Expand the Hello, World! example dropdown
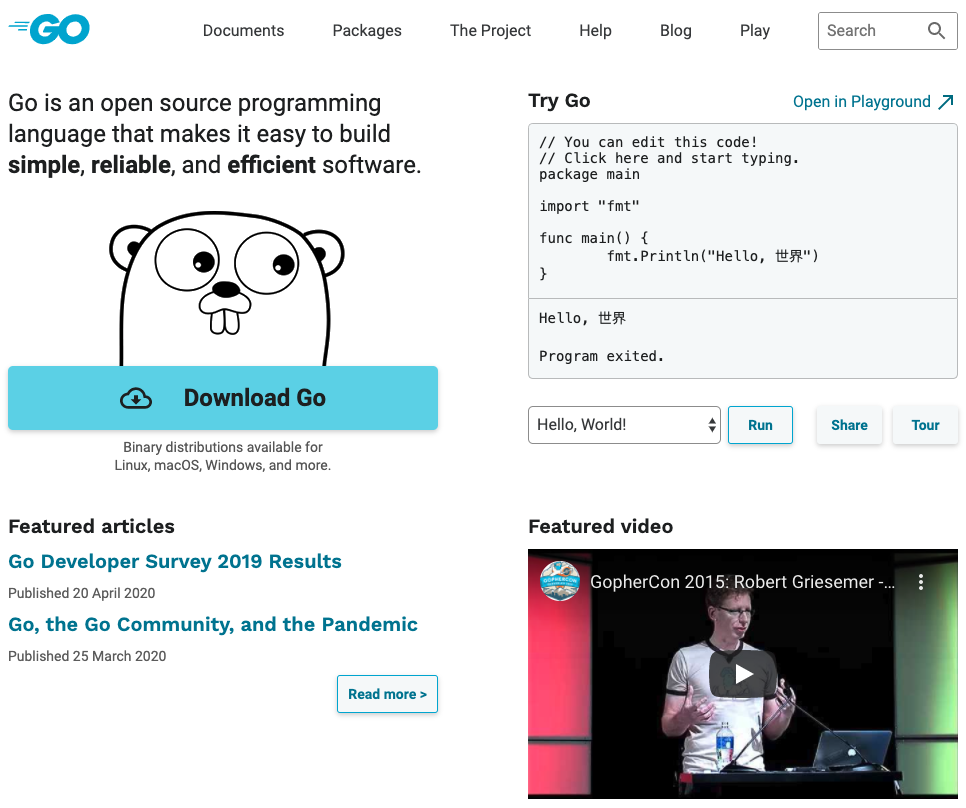Viewport: 966px width, 808px height. [624, 425]
